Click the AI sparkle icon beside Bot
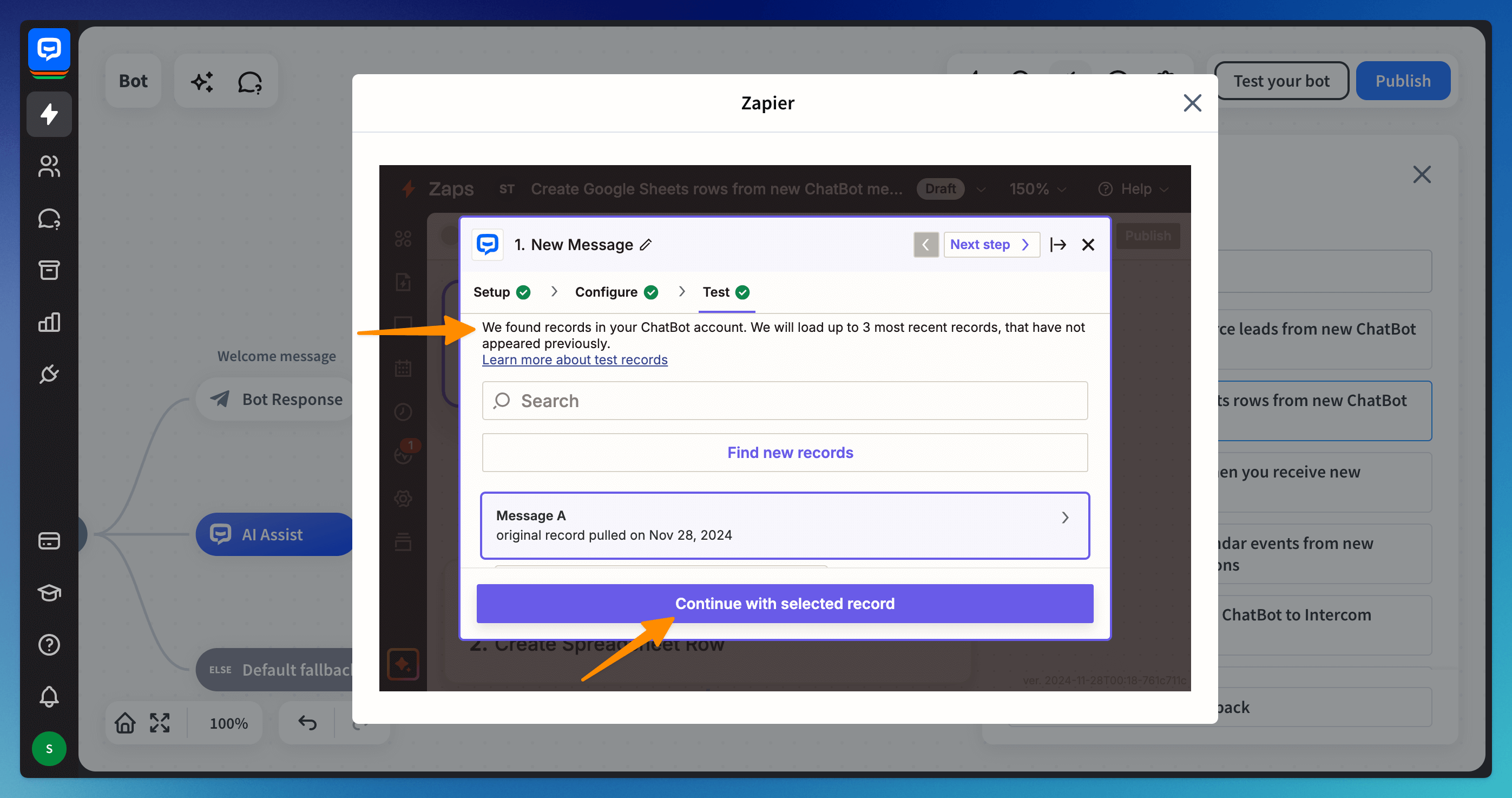 pyautogui.click(x=202, y=82)
